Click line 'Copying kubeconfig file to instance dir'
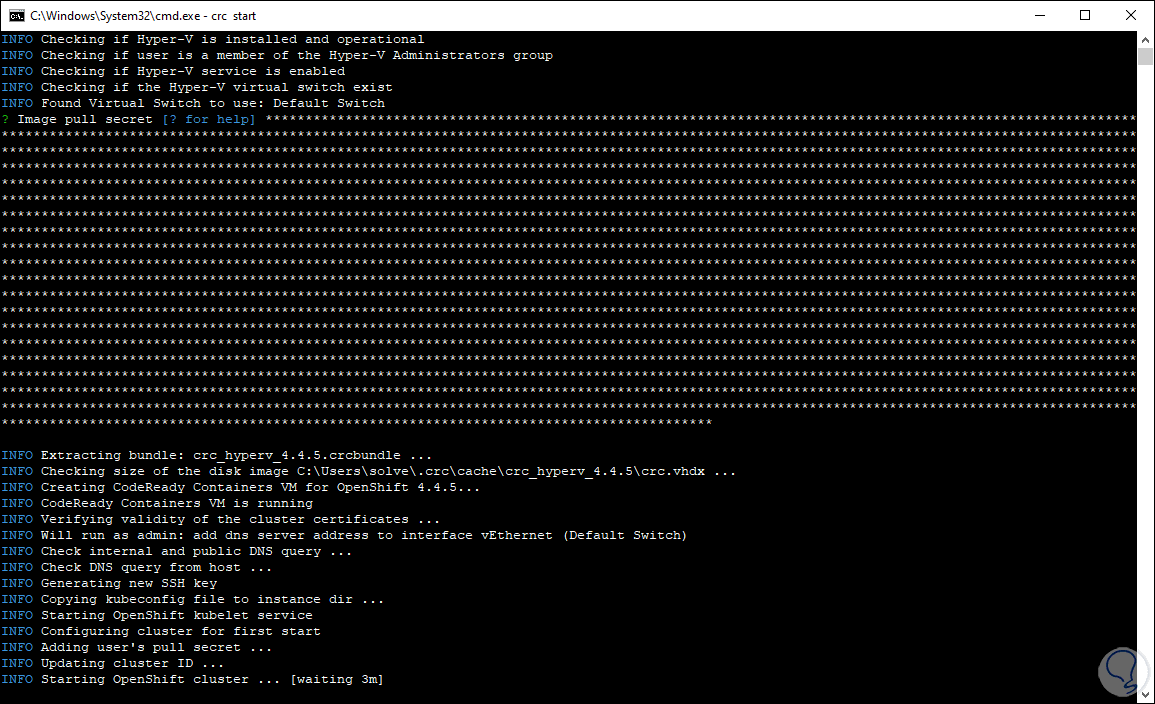Screen dimensions: 1155x704 coord(193,599)
